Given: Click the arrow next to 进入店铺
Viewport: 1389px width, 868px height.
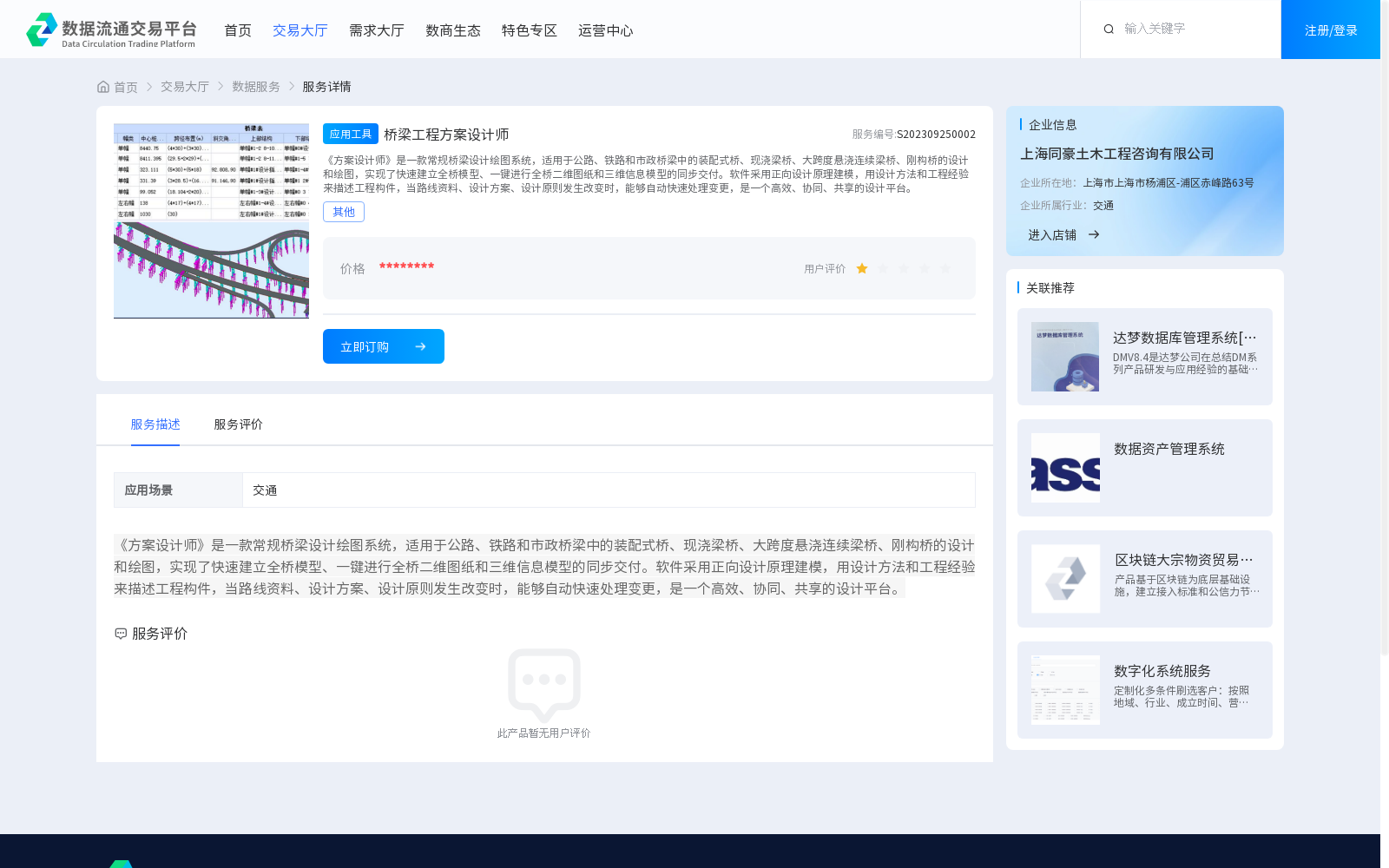Looking at the screenshot, I should coord(1094,234).
